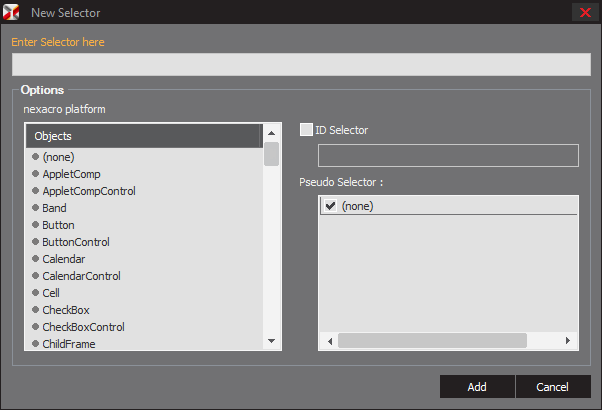The height and width of the screenshot is (410, 602).
Task: Enable the ID Selector checkbox
Action: [306, 129]
